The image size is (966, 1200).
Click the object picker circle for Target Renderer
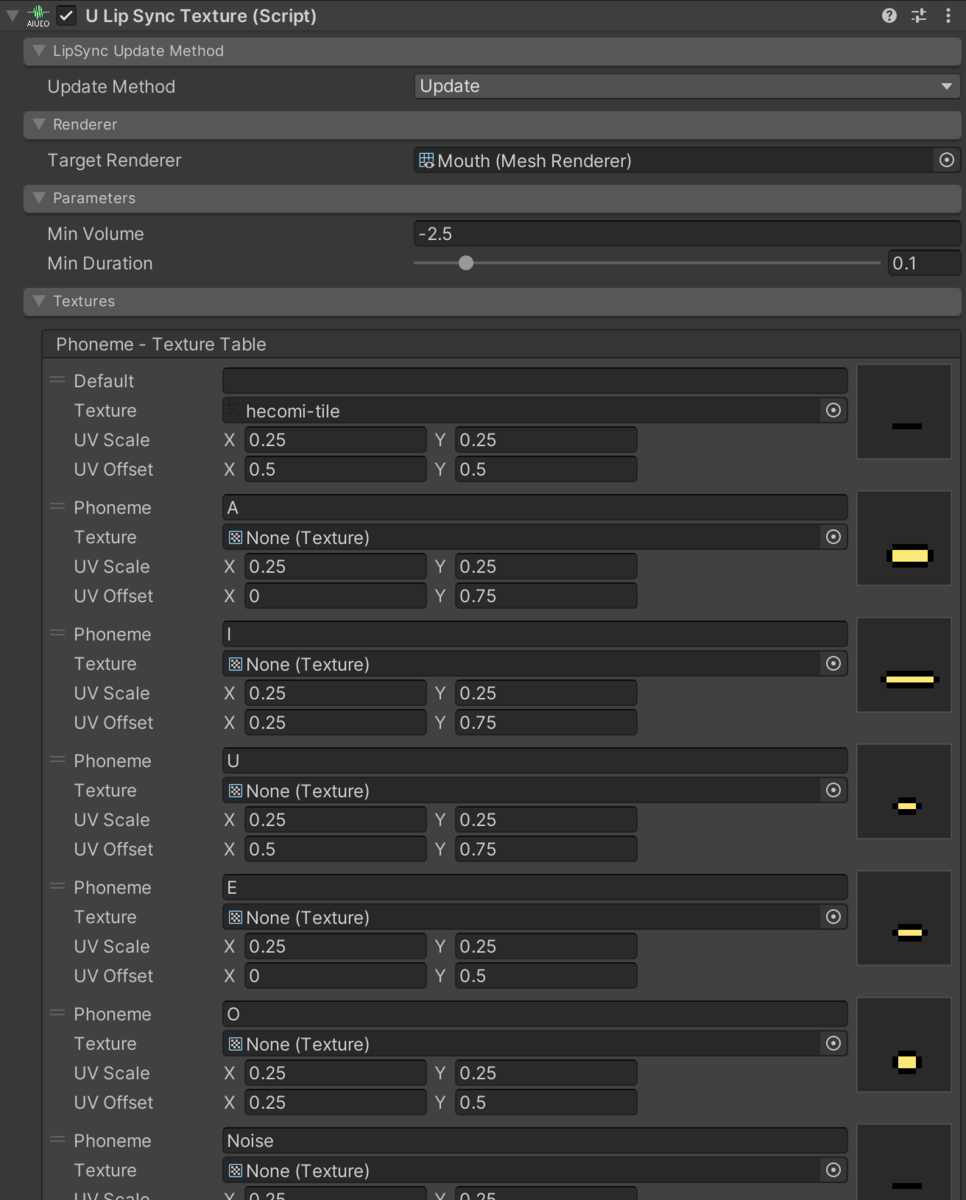tap(946, 160)
